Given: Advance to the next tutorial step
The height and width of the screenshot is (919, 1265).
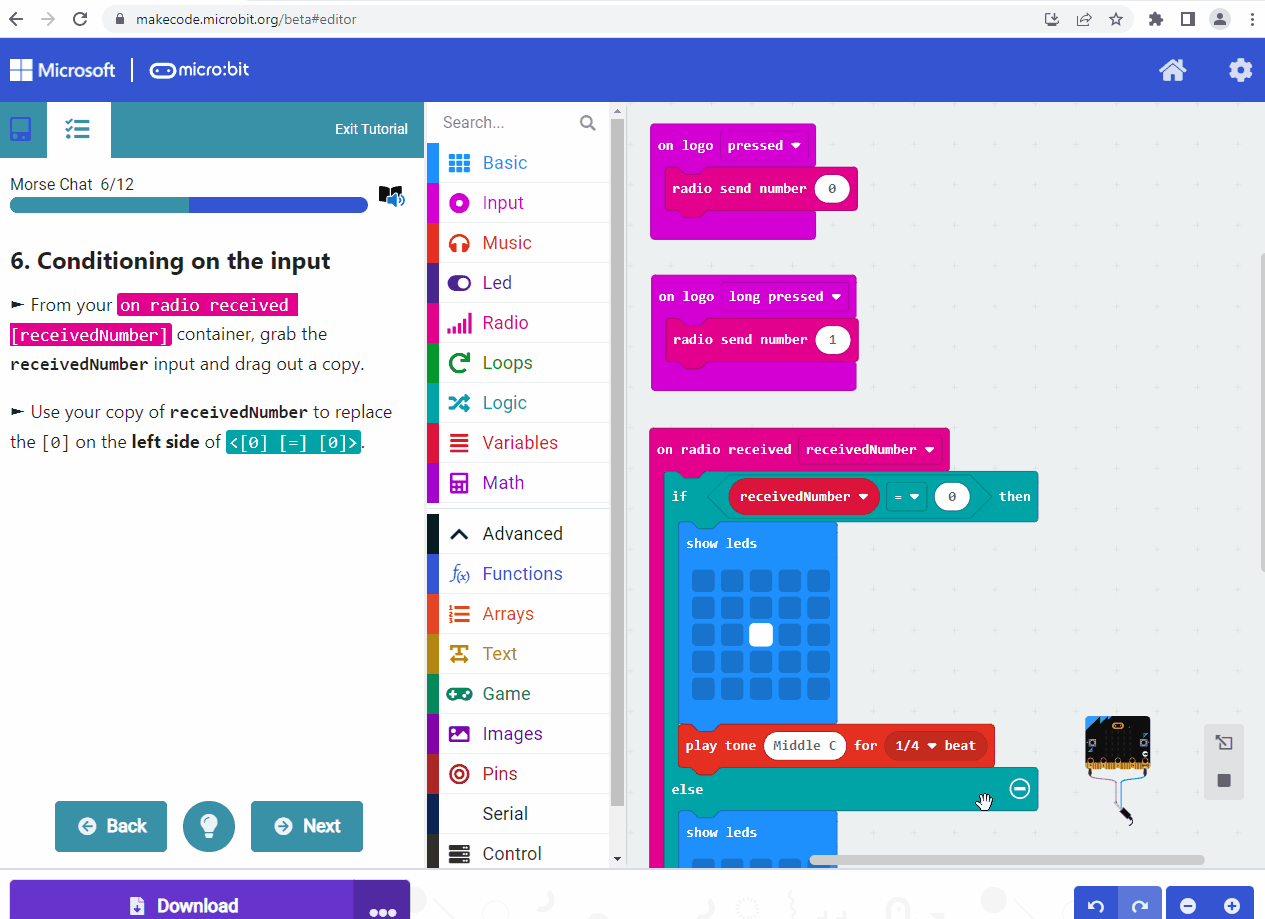Looking at the screenshot, I should 306,826.
